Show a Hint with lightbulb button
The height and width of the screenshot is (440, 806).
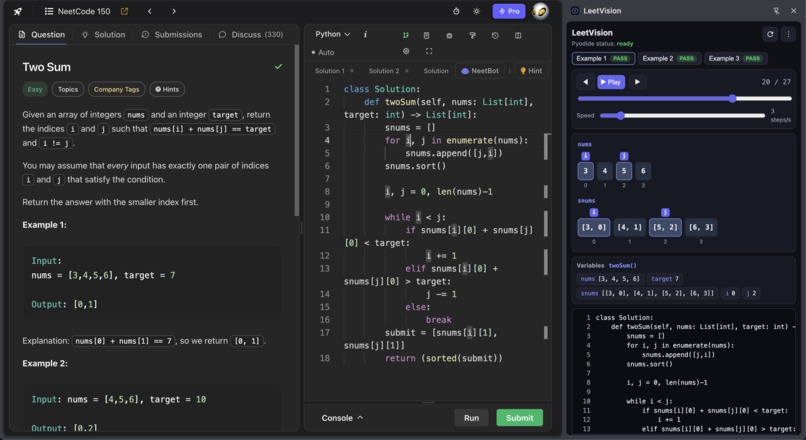531,71
